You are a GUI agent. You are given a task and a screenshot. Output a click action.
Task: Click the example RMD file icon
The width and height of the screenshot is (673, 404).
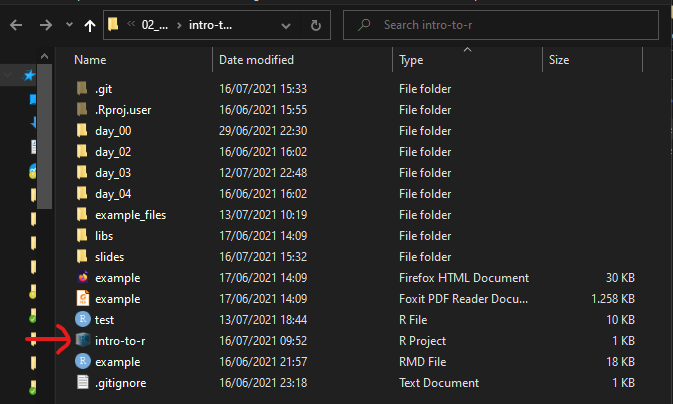tap(83, 362)
